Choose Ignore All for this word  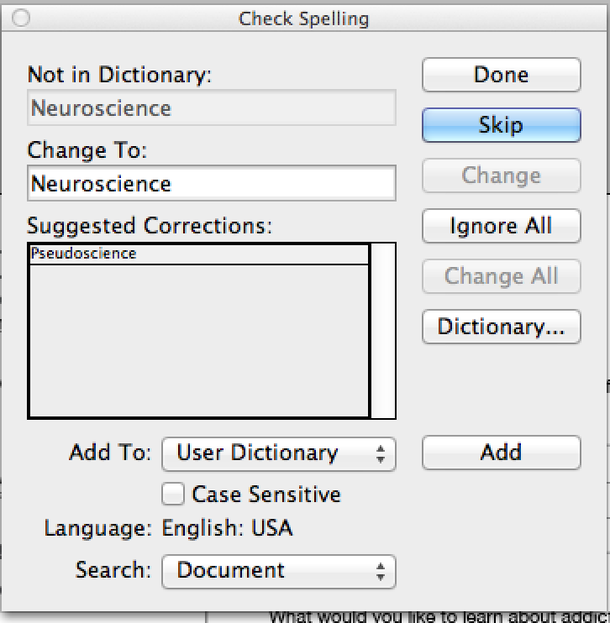tap(501, 226)
